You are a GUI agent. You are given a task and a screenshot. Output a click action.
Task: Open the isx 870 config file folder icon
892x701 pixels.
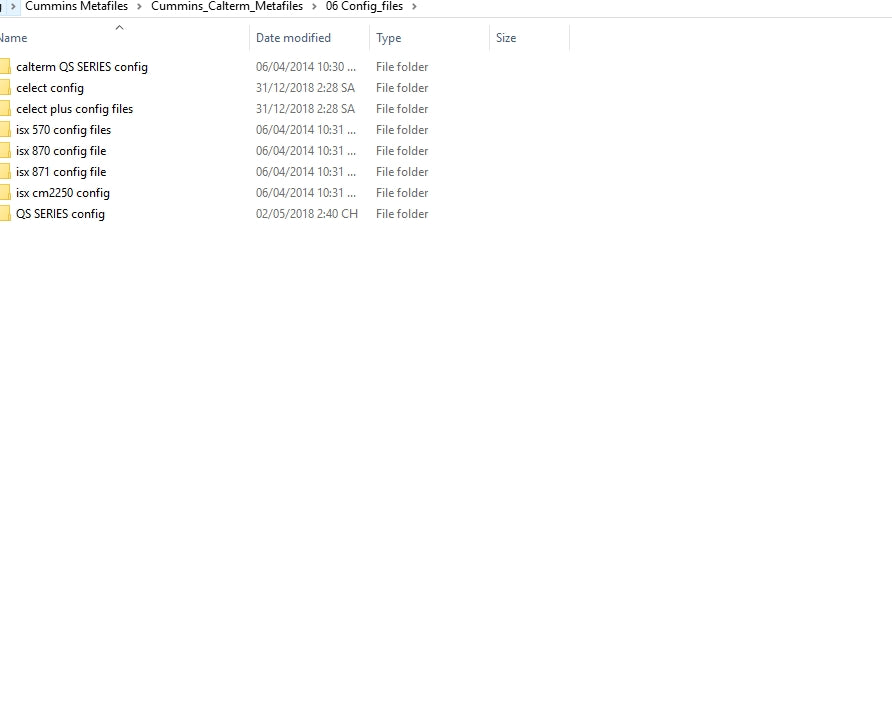8,150
